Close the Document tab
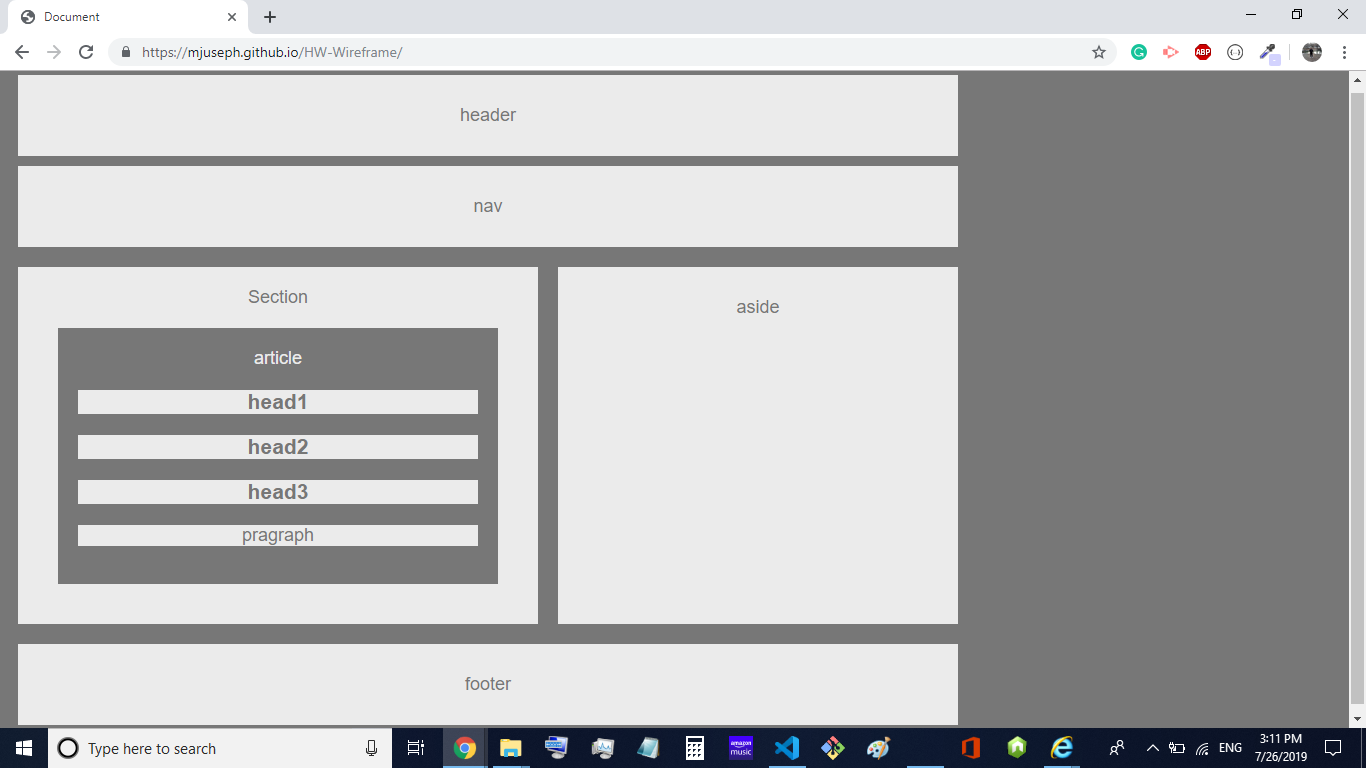This screenshot has width=1366, height=768. [232, 17]
